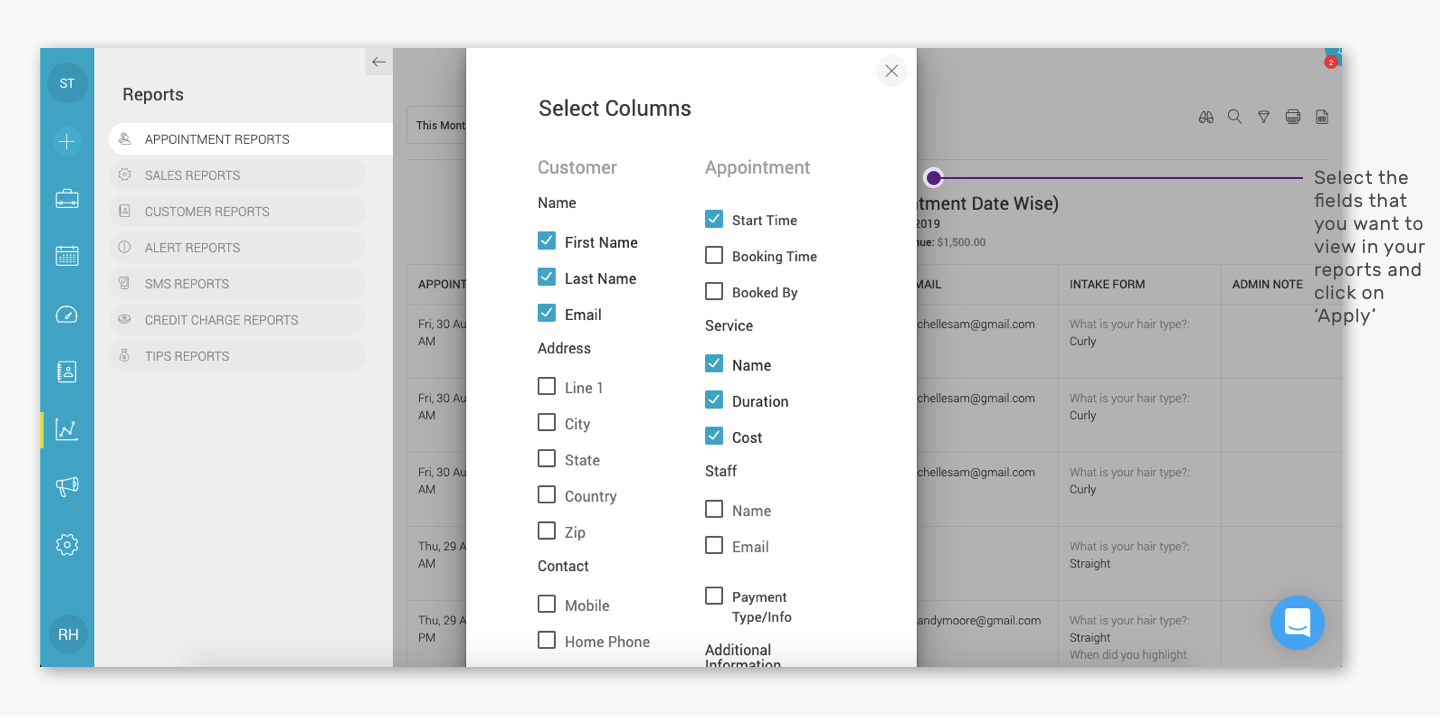Image resolution: width=1440 pixels, height=718 pixels.
Task: Open the chat bubble support widget
Action: pos(1297,623)
